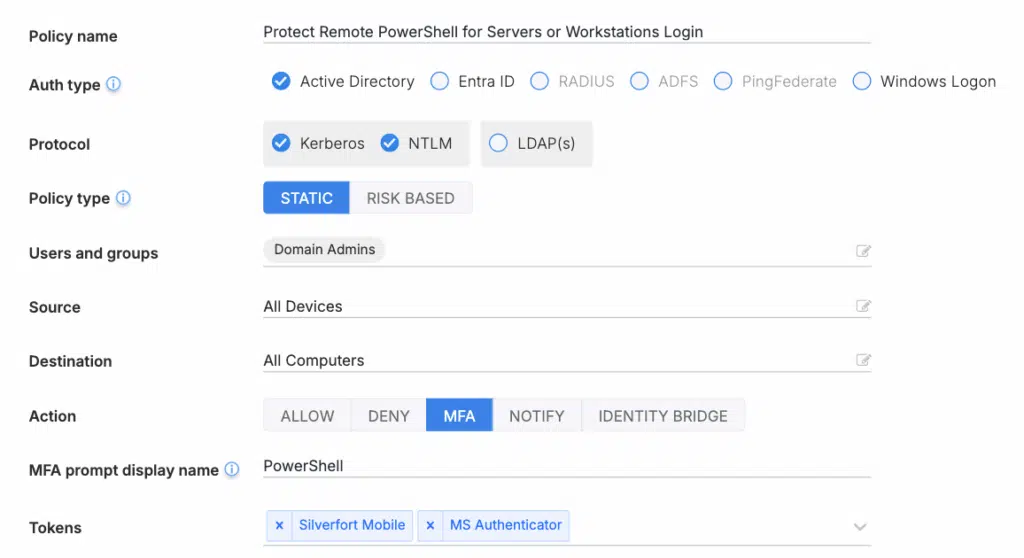Click the Policy name text field
Screen dimensions: 1024x558
[x=566, y=32]
